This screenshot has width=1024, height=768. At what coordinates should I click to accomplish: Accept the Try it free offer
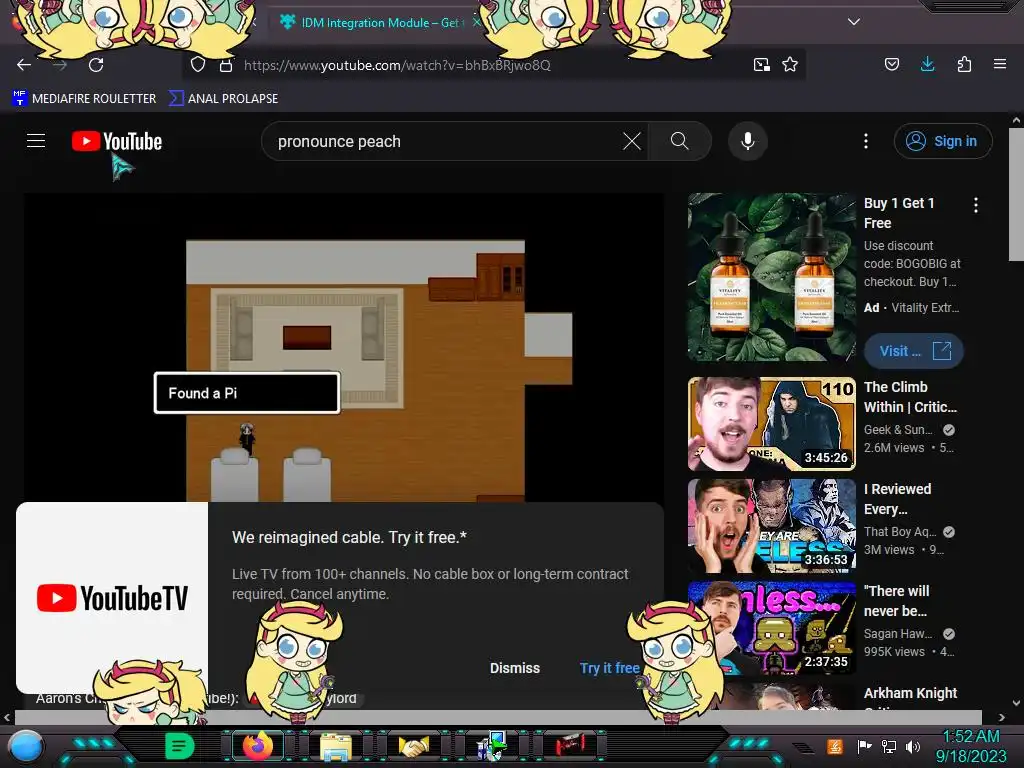tap(609, 668)
